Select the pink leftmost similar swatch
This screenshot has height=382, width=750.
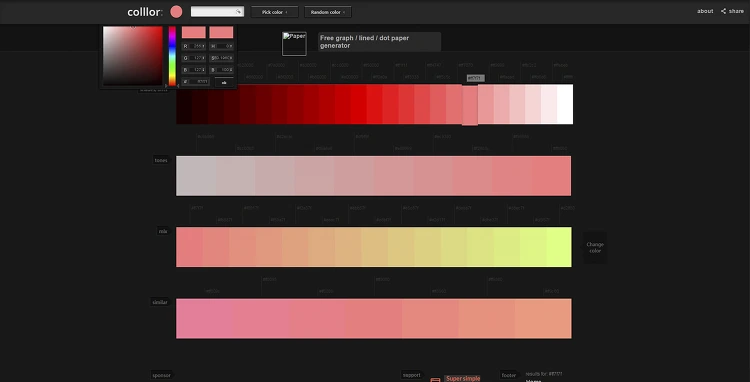tap(204, 318)
